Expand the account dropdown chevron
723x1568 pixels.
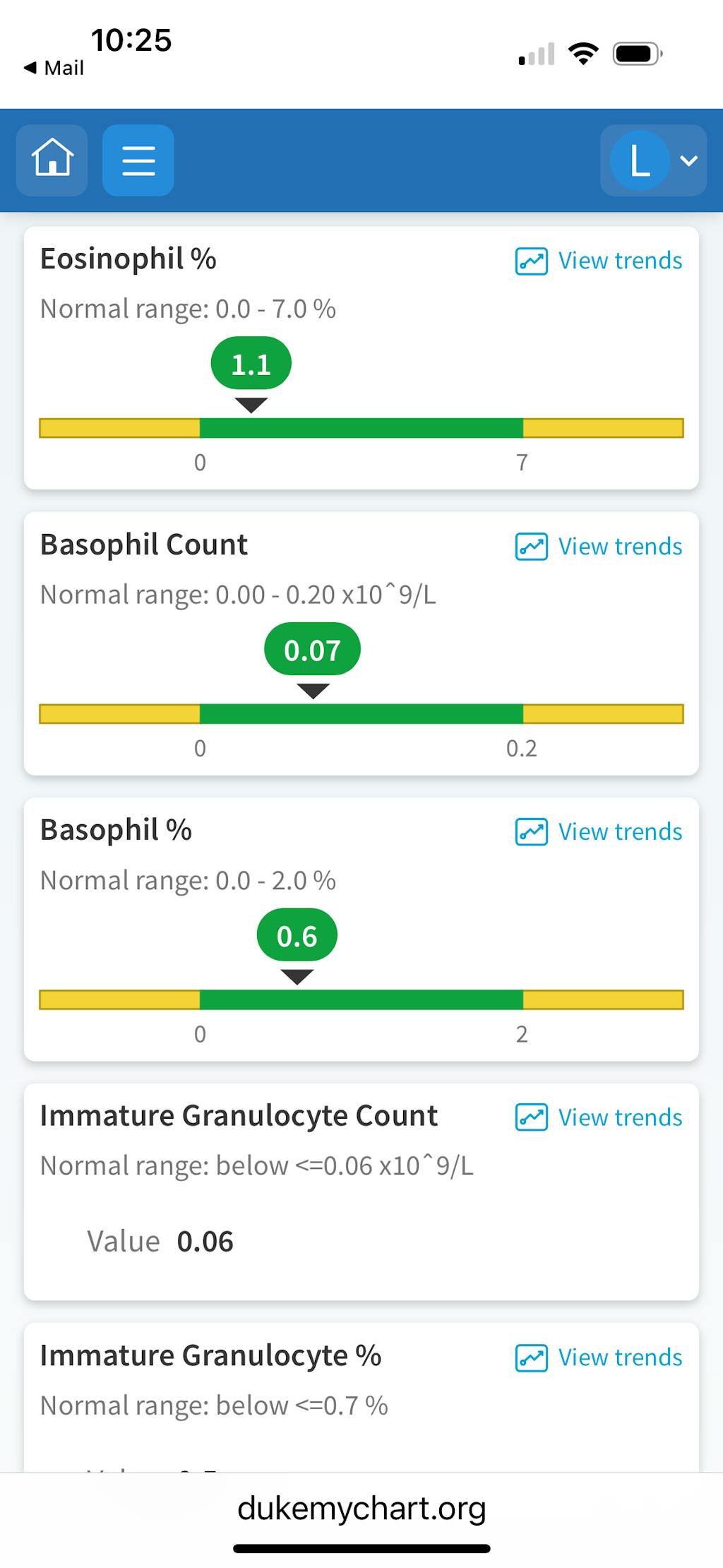689,160
